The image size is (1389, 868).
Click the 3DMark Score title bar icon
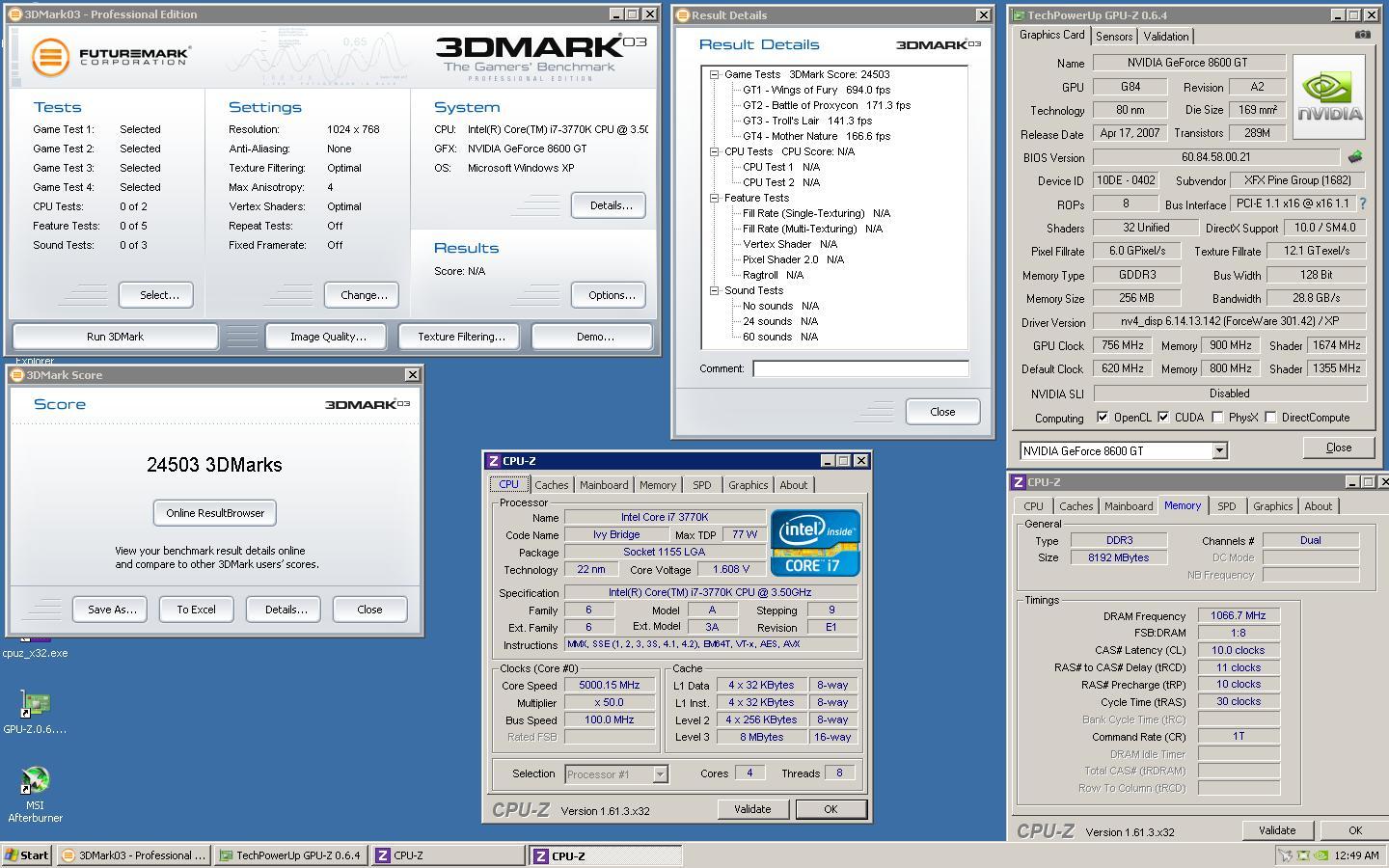point(17,375)
